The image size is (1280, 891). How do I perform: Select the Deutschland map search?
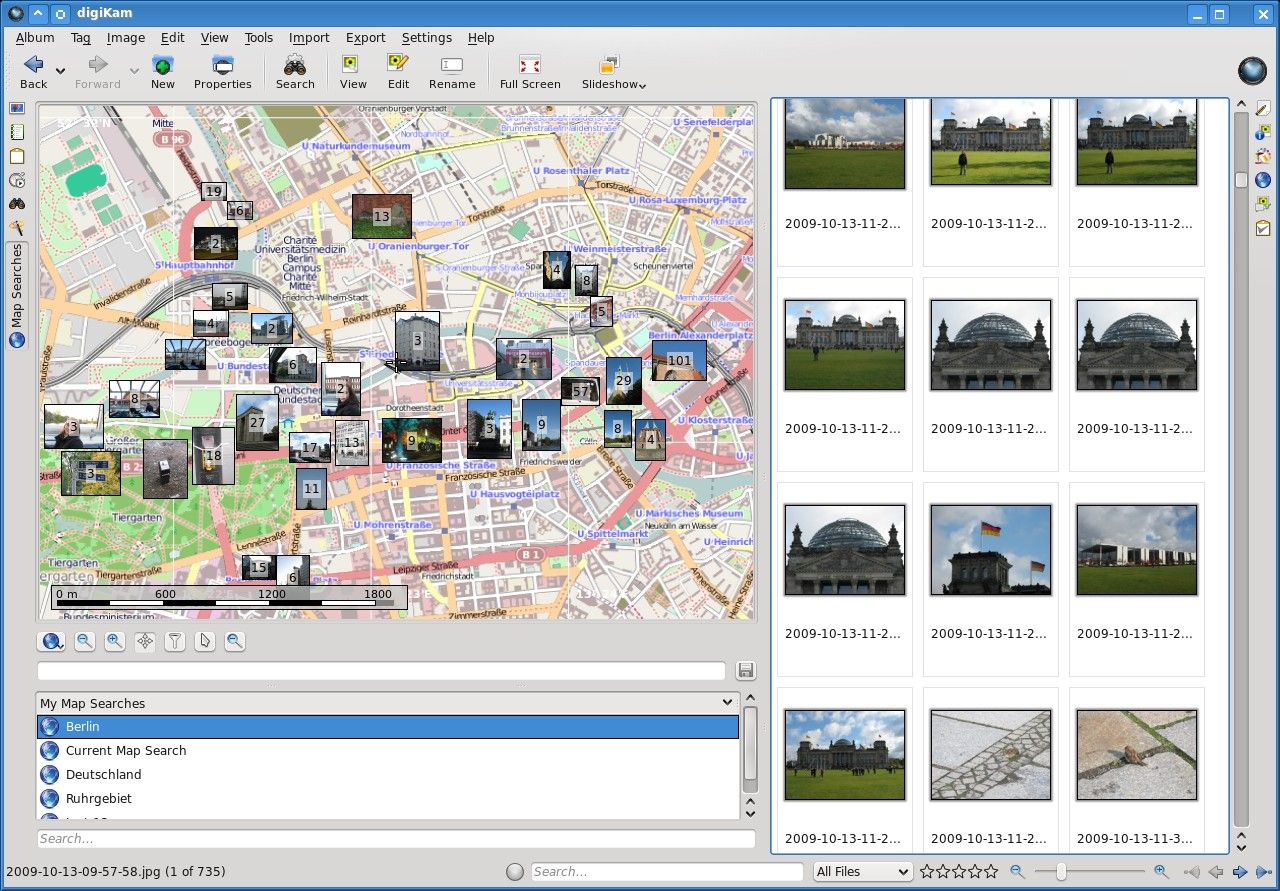[x=103, y=775]
